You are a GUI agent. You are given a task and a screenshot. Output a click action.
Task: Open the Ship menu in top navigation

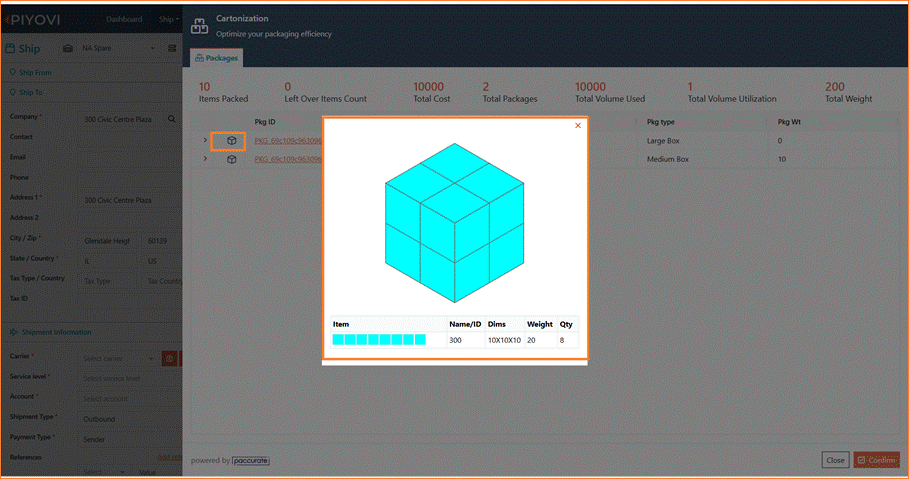169,19
